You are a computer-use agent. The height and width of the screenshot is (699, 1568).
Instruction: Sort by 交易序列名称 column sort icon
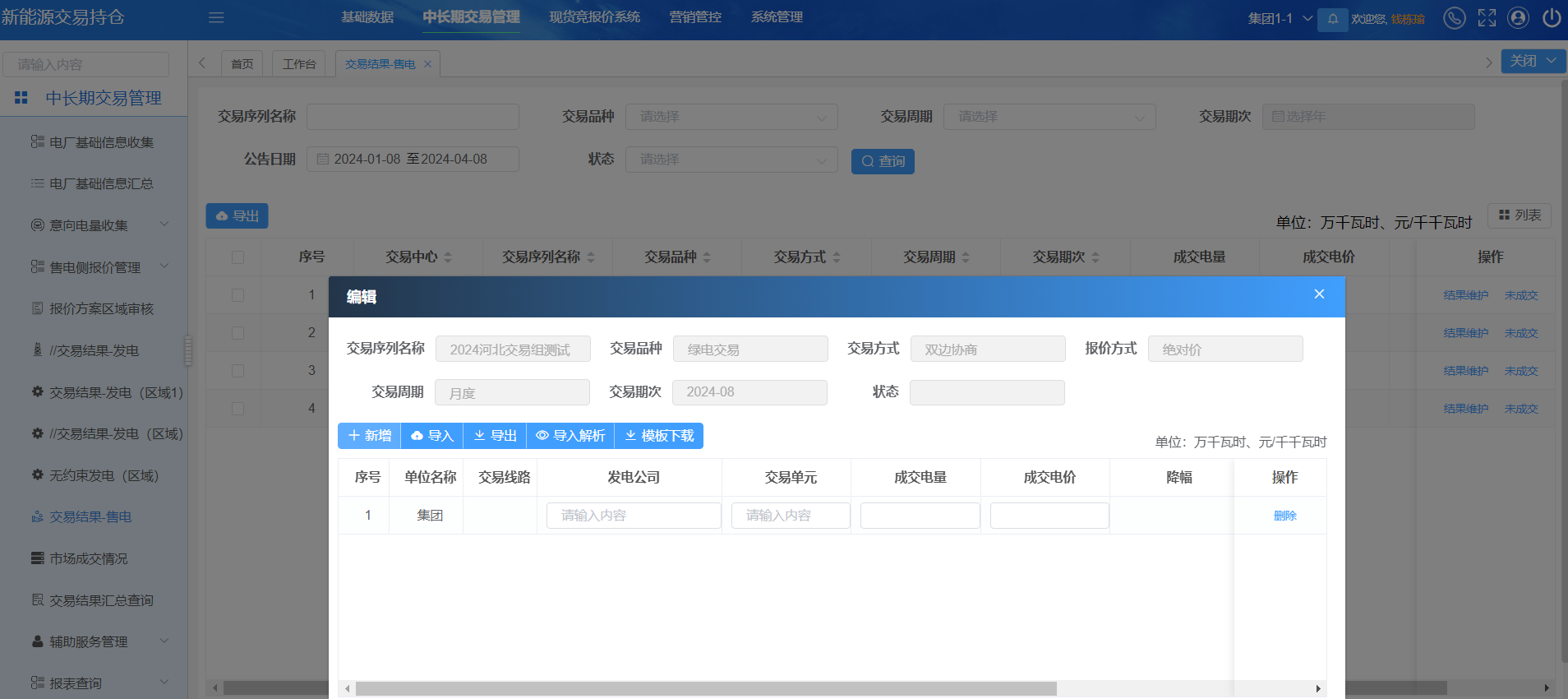click(590, 257)
